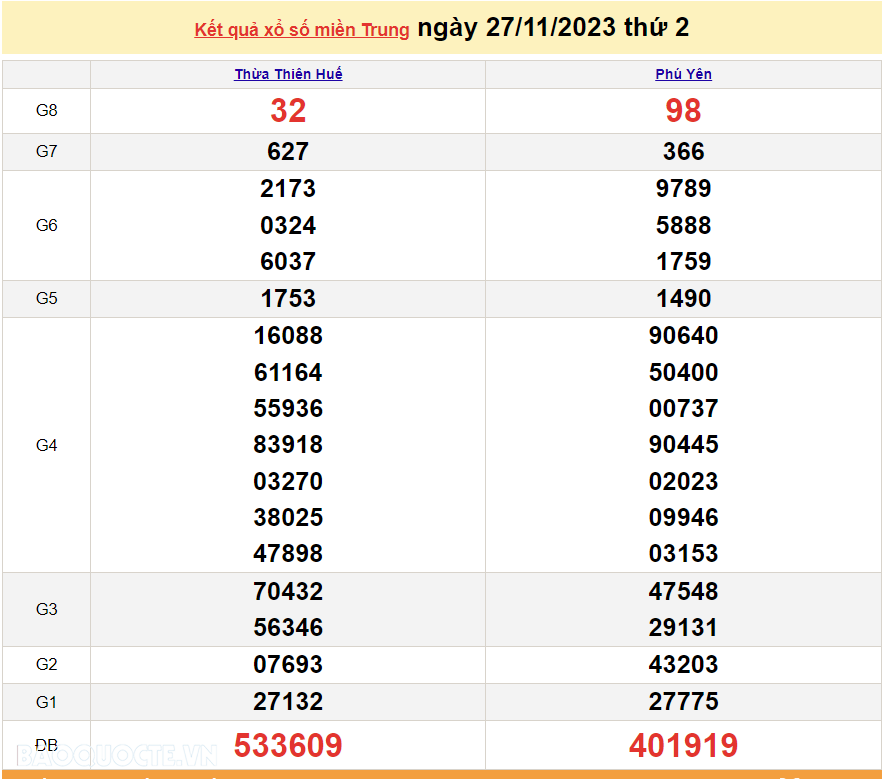Click the red special prize number 533609

(x=288, y=745)
